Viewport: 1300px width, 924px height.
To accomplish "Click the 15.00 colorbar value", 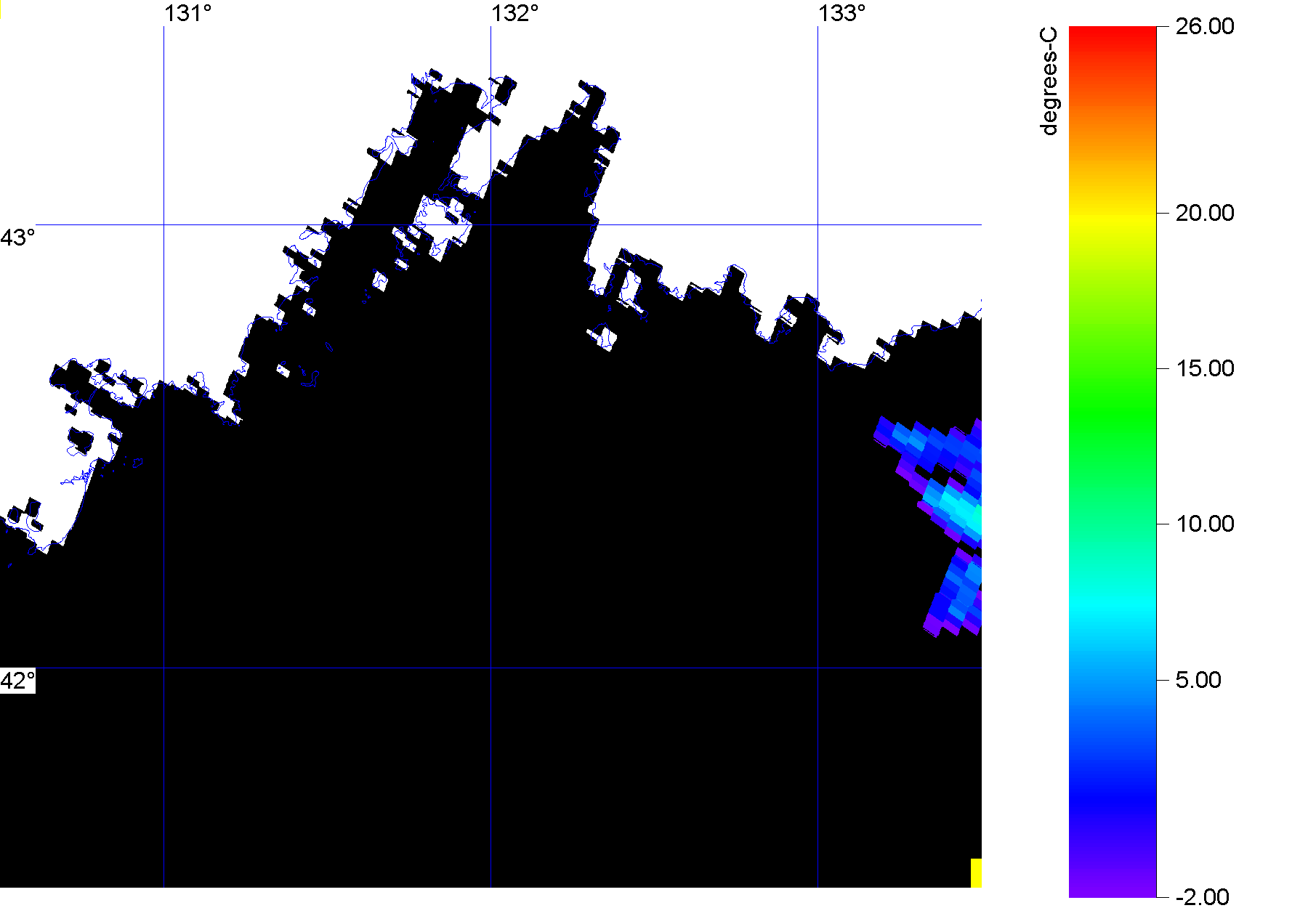I will point(1205,368).
